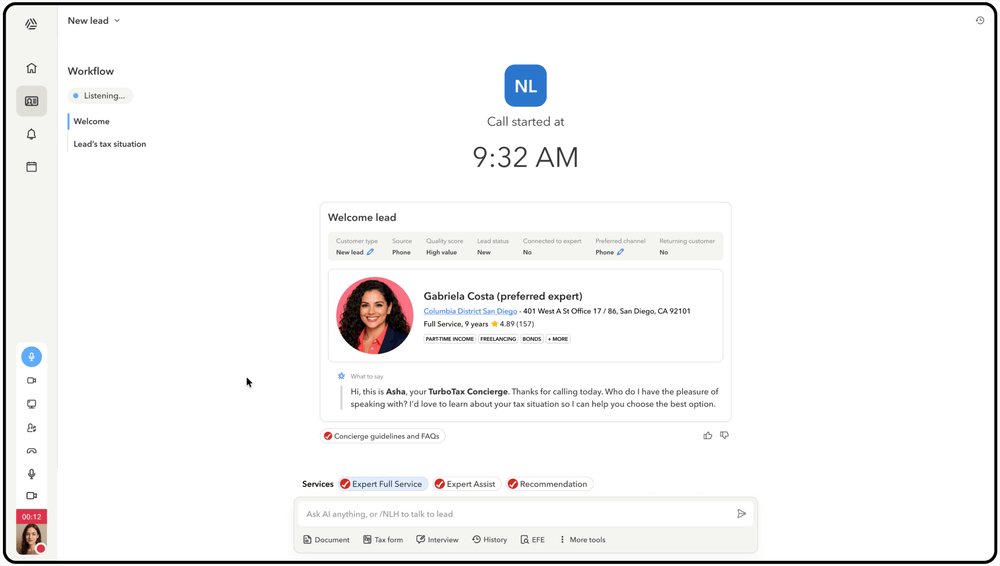
Task: Open the contact card leads icon
Action: [x=31, y=101]
